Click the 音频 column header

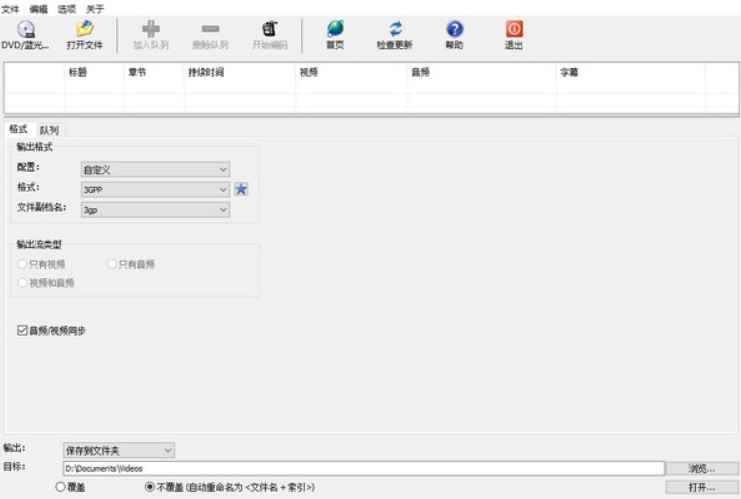(482, 72)
